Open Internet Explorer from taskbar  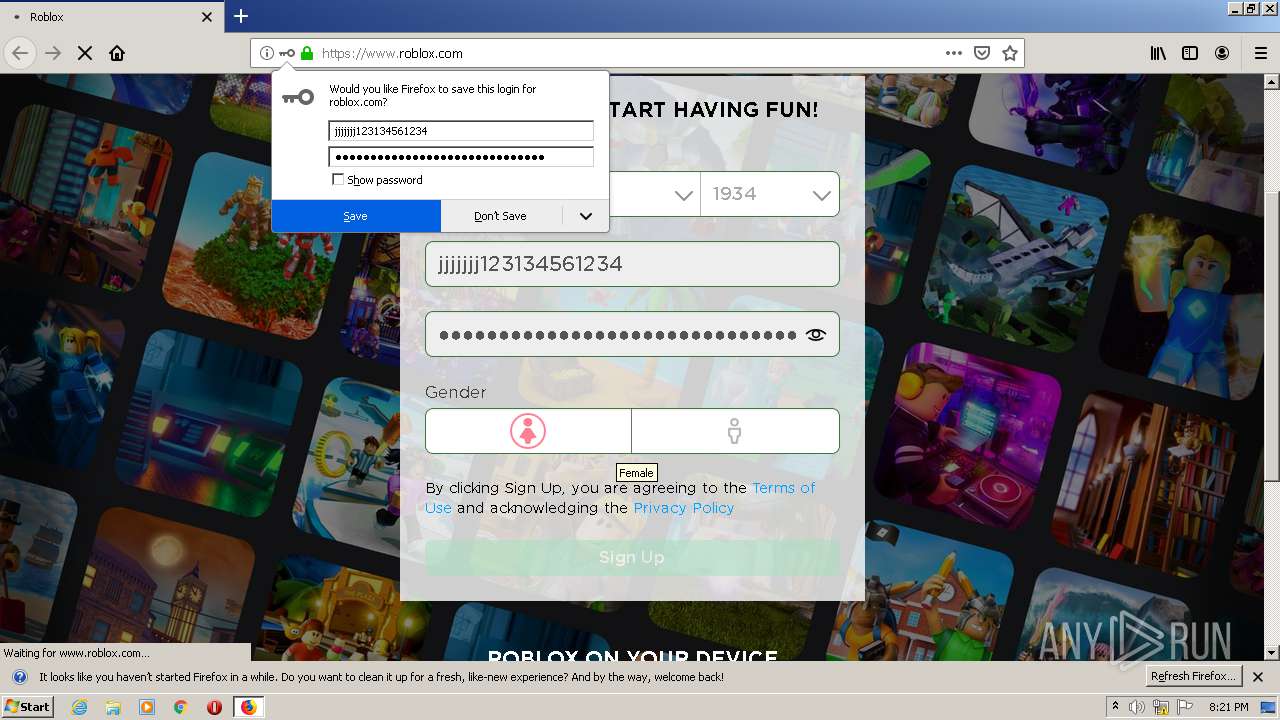(80, 707)
